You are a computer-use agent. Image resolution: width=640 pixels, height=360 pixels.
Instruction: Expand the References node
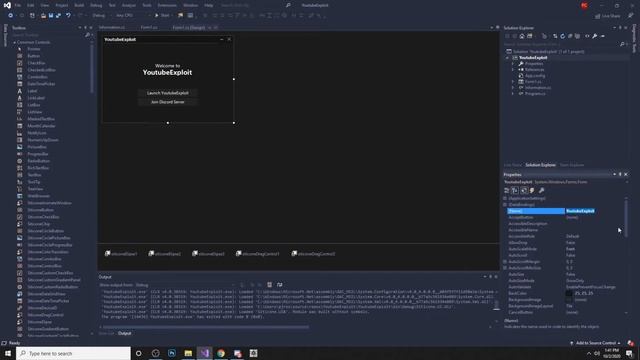point(513,70)
